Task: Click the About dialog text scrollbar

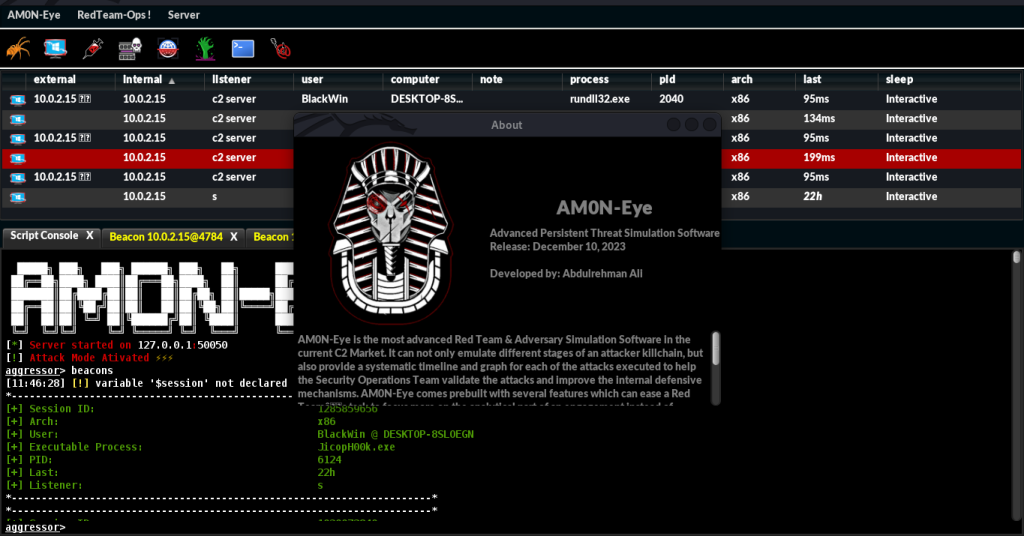Action: 716,349
